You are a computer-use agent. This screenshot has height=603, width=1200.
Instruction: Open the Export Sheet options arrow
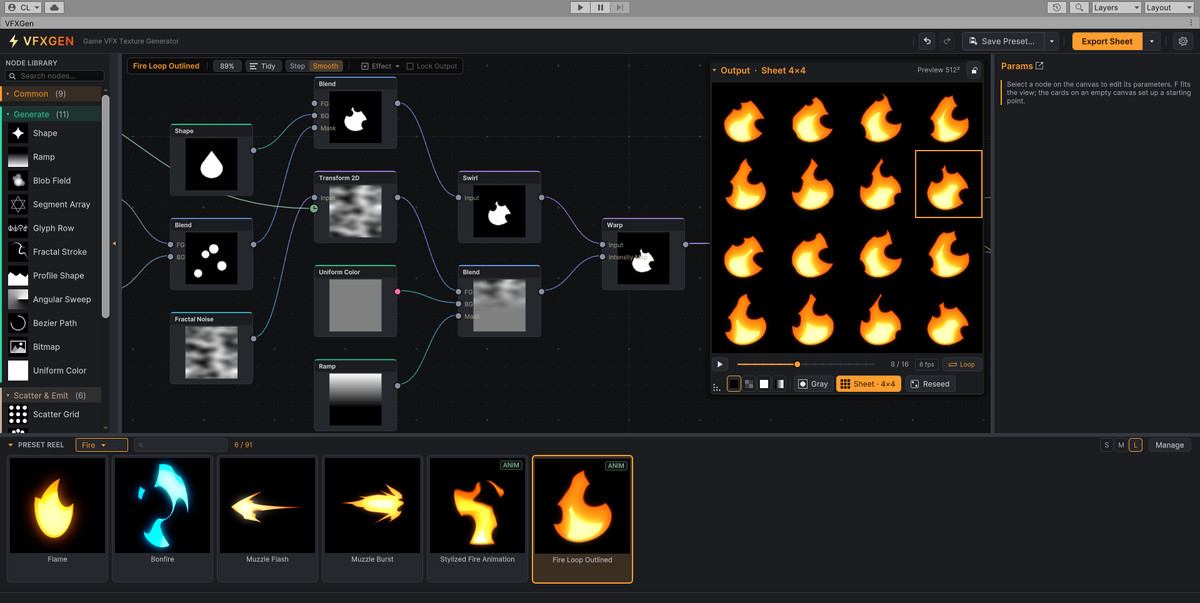tap(1153, 41)
